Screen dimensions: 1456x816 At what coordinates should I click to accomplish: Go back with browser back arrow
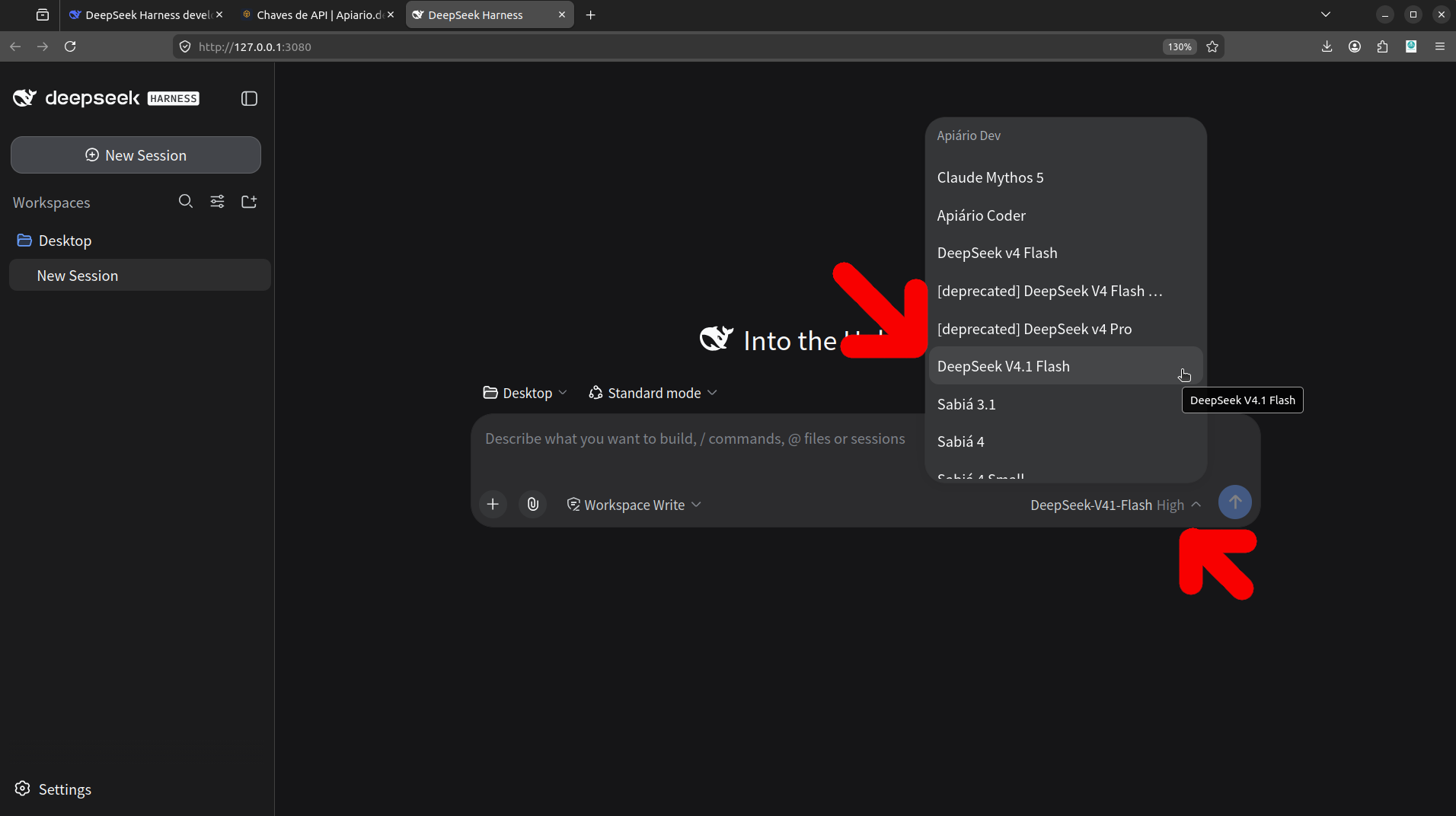(x=15, y=46)
